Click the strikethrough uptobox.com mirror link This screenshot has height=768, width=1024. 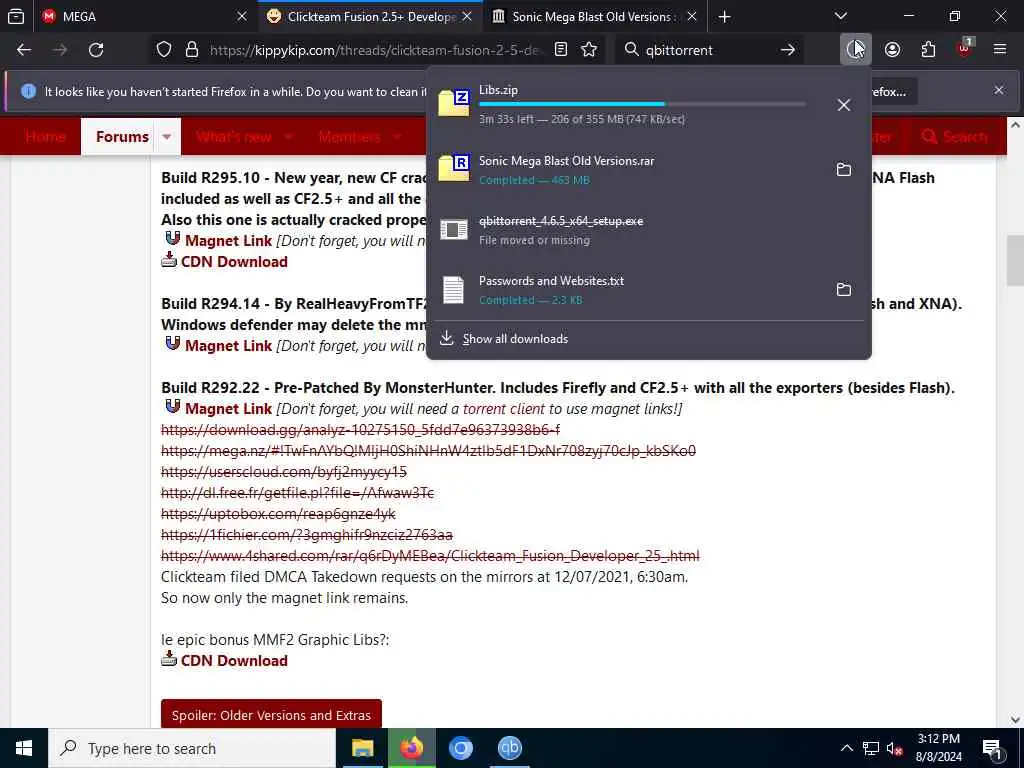pyautogui.click(x=278, y=514)
